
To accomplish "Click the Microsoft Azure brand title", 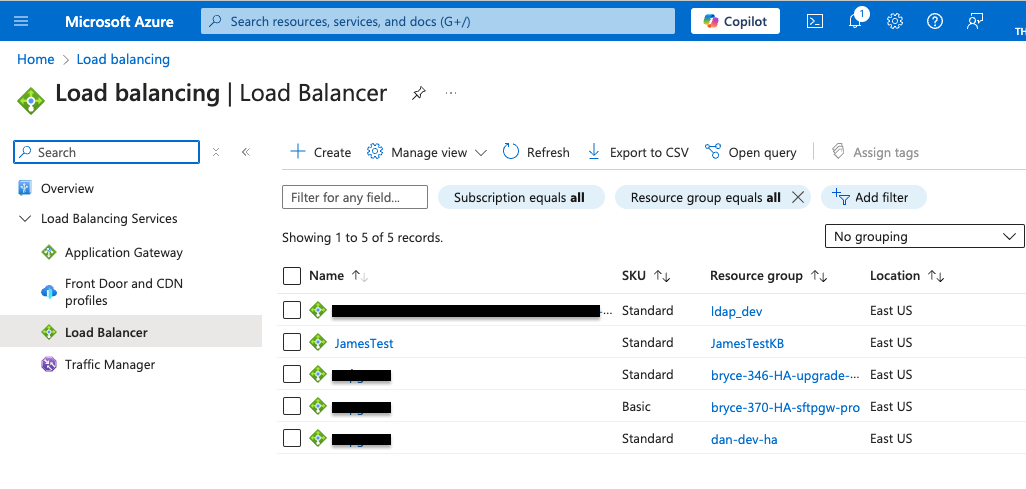I will coord(119,22).
